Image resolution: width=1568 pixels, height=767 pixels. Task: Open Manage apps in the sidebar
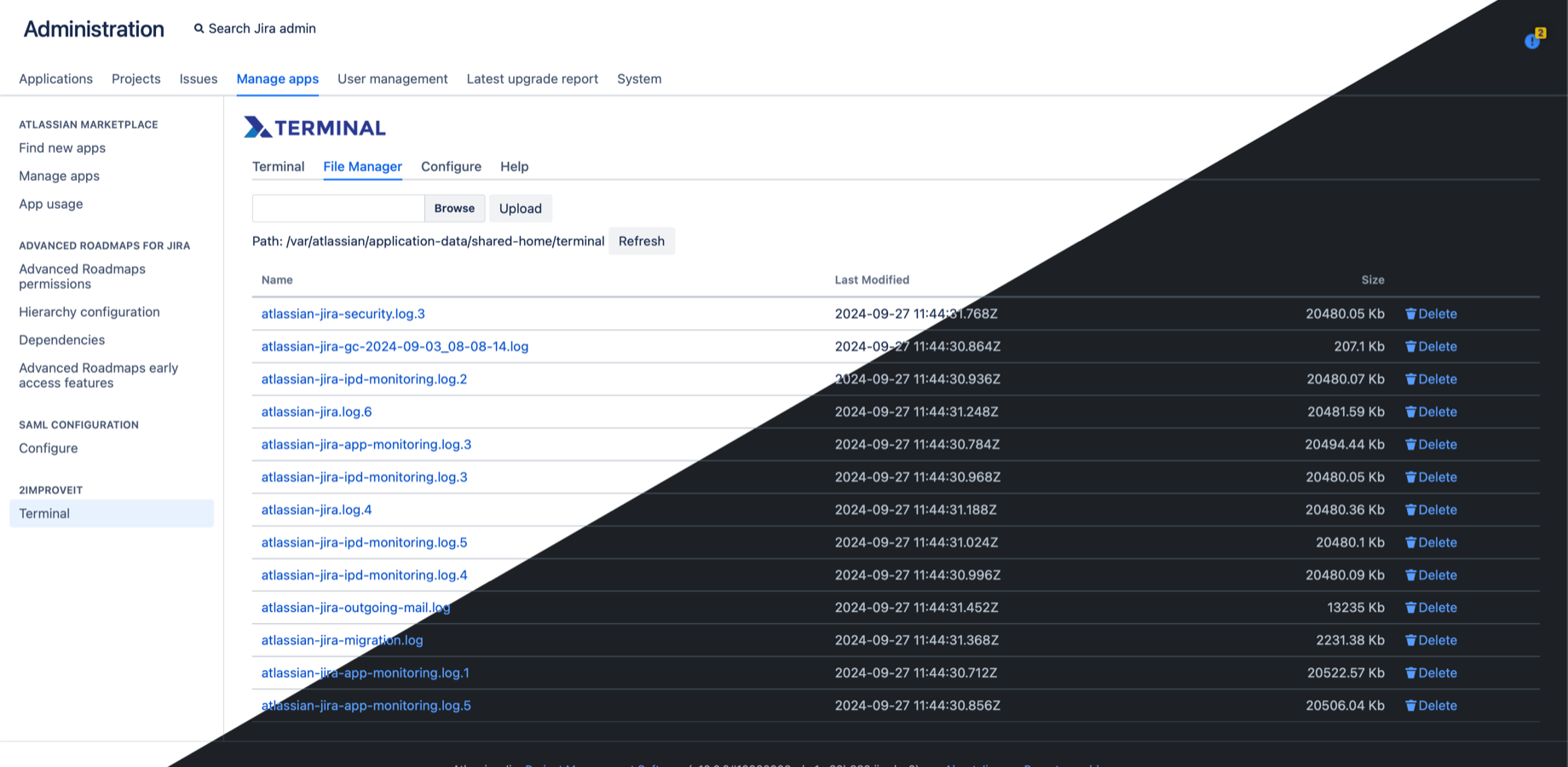click(x=59, y=176)
